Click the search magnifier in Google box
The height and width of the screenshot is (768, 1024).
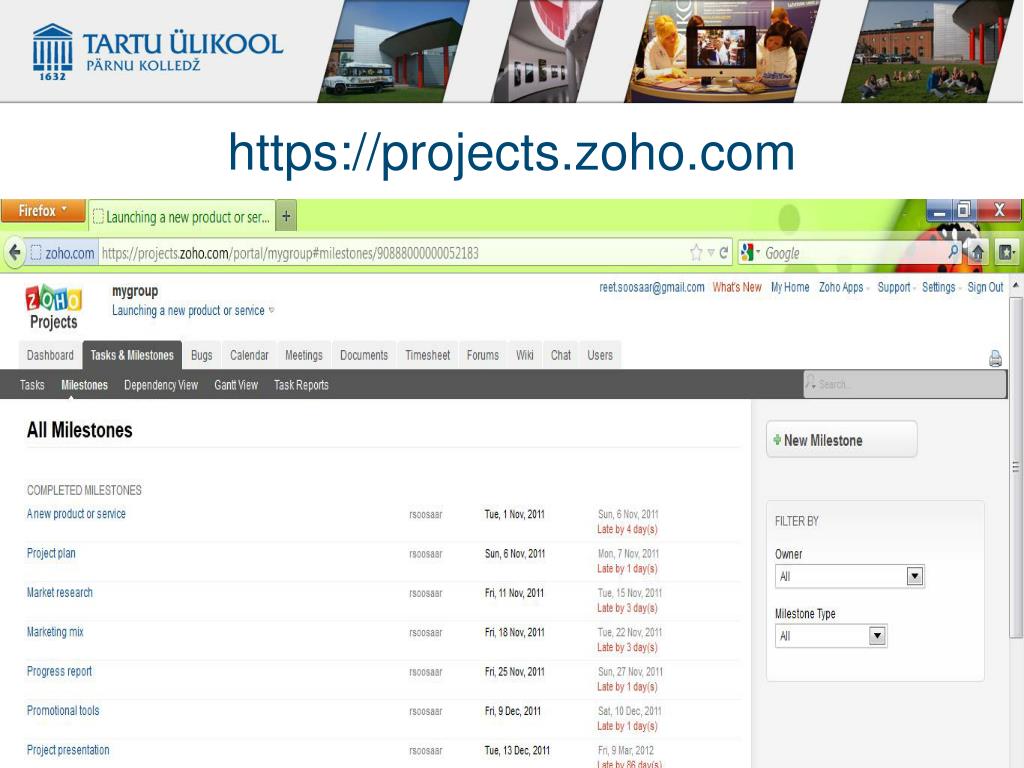tap(953, 251)
